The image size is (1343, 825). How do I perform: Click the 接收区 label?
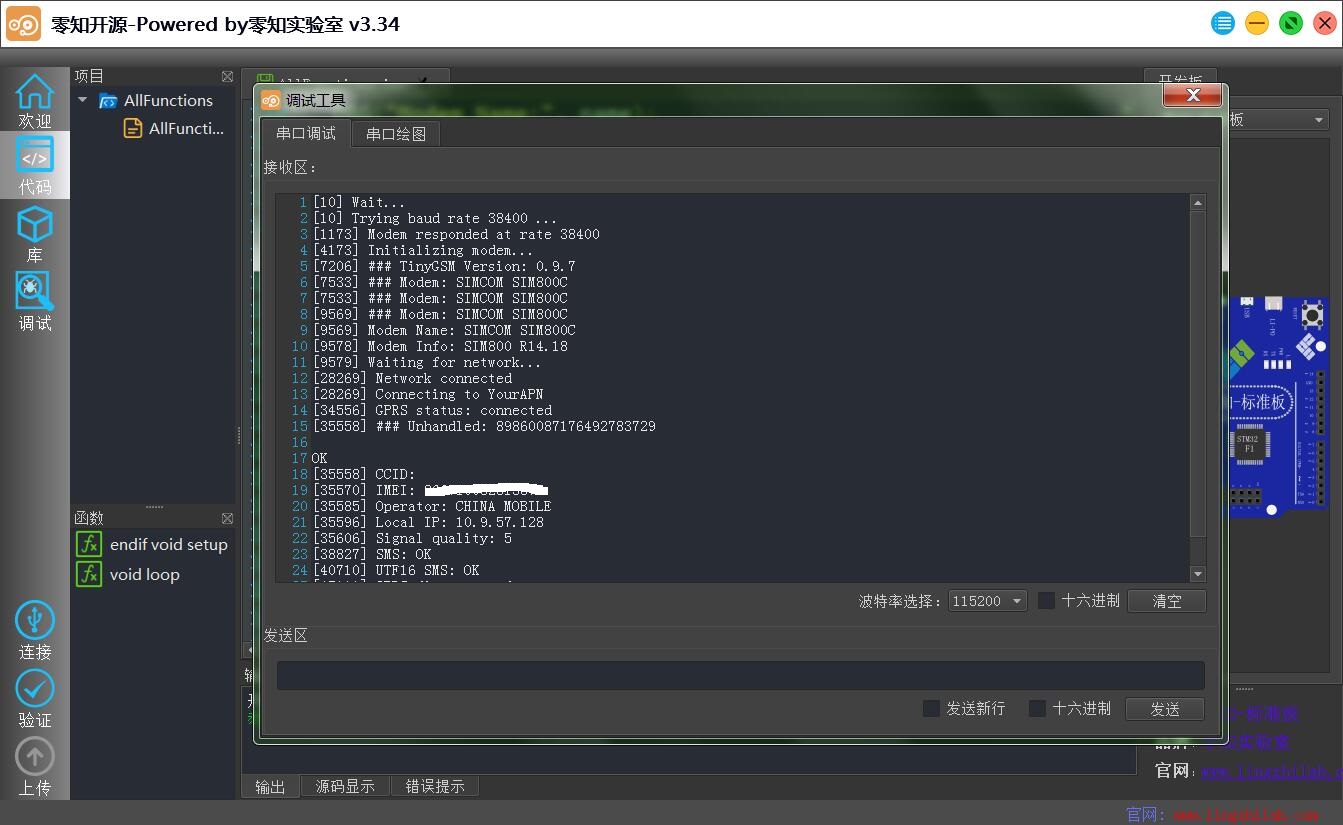tap(289, 167)
